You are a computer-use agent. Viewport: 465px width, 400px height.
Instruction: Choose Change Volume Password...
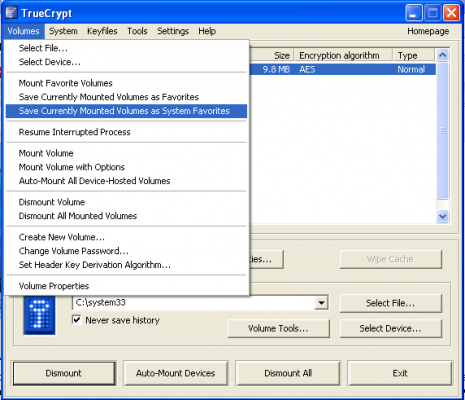pyautogui.click(x=126, y=251)
